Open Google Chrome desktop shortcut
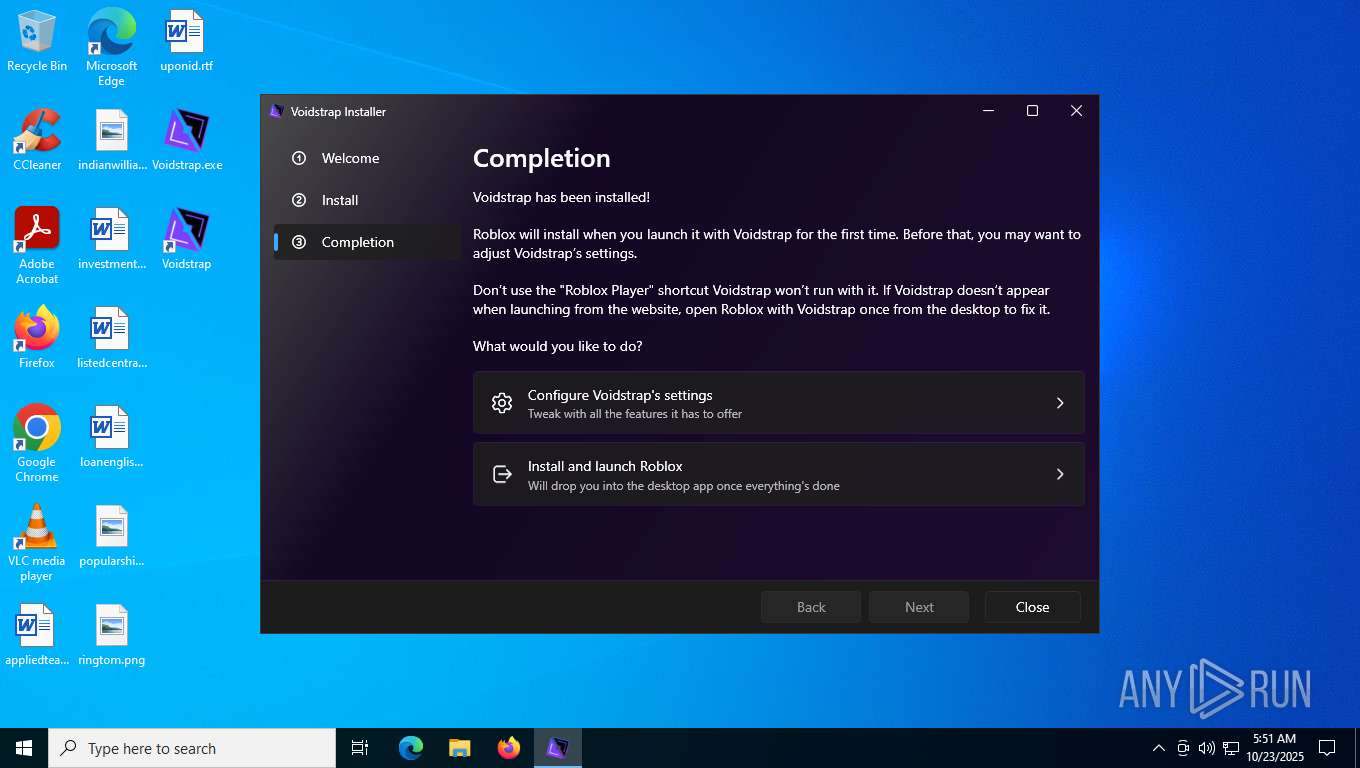Image resolution: width=1360 pixels, height=768 pixels. (37, 444)
